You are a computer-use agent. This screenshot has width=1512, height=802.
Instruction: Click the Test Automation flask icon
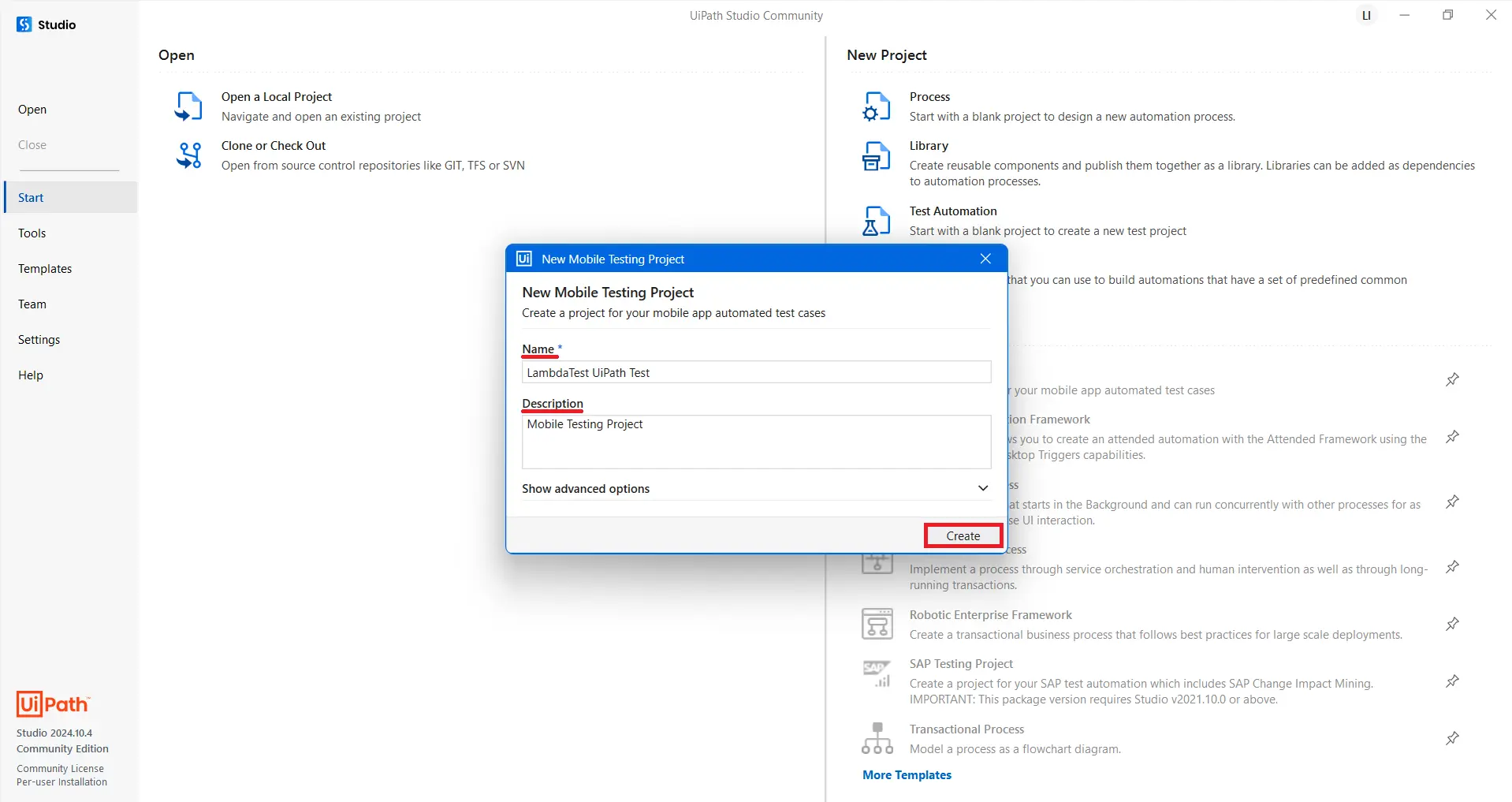click(876, 221)
